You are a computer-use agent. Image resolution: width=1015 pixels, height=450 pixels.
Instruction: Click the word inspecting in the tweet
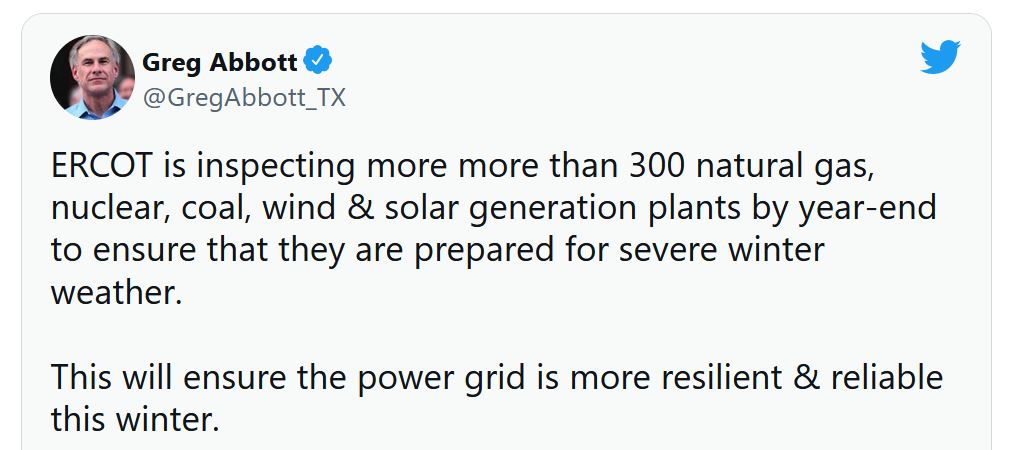276,168
